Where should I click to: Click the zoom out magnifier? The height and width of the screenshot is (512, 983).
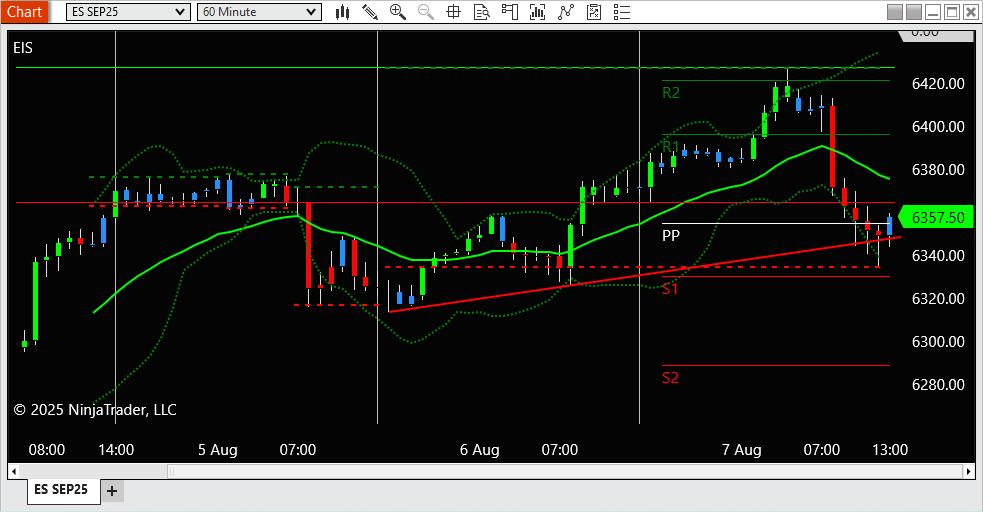pos(426,12)
